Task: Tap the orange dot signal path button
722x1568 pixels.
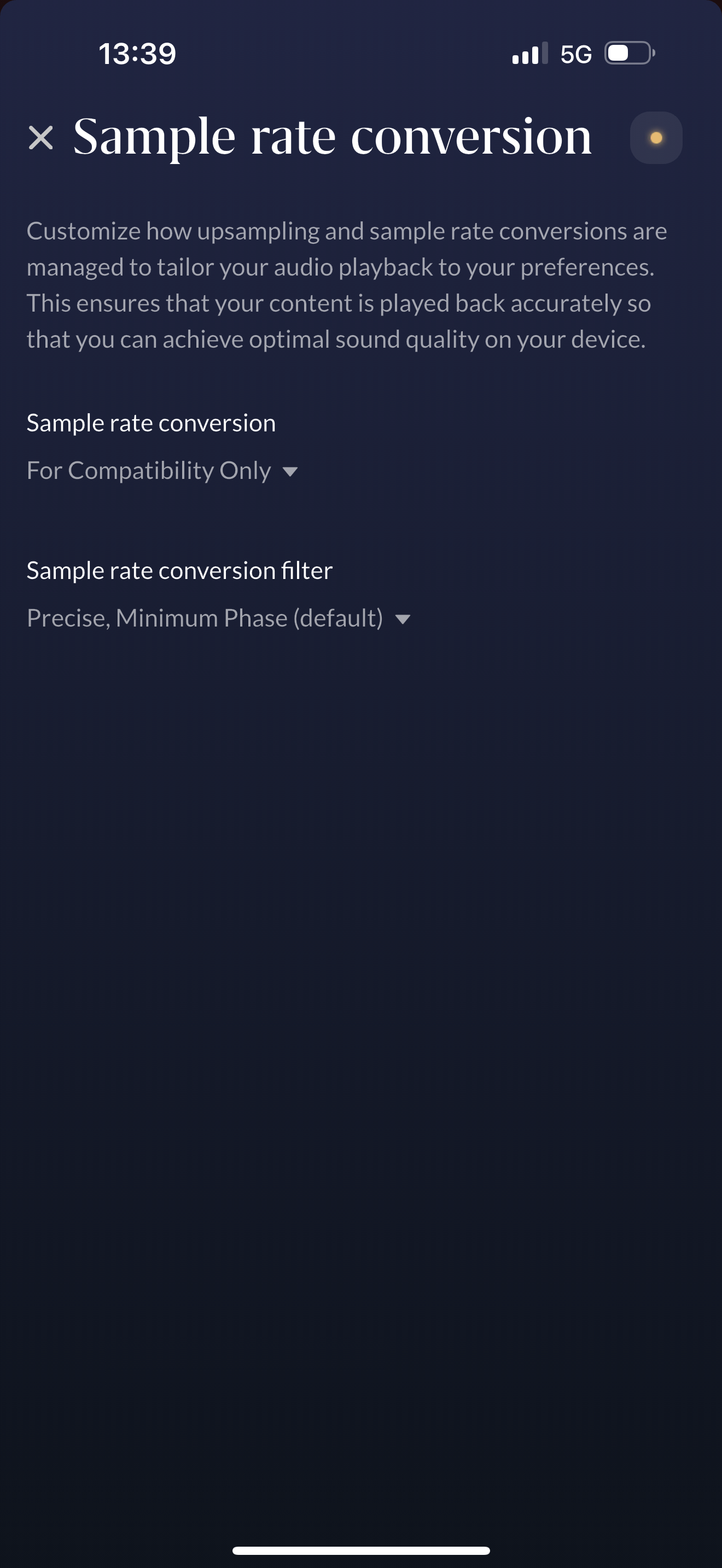Action: click(656, 138)
